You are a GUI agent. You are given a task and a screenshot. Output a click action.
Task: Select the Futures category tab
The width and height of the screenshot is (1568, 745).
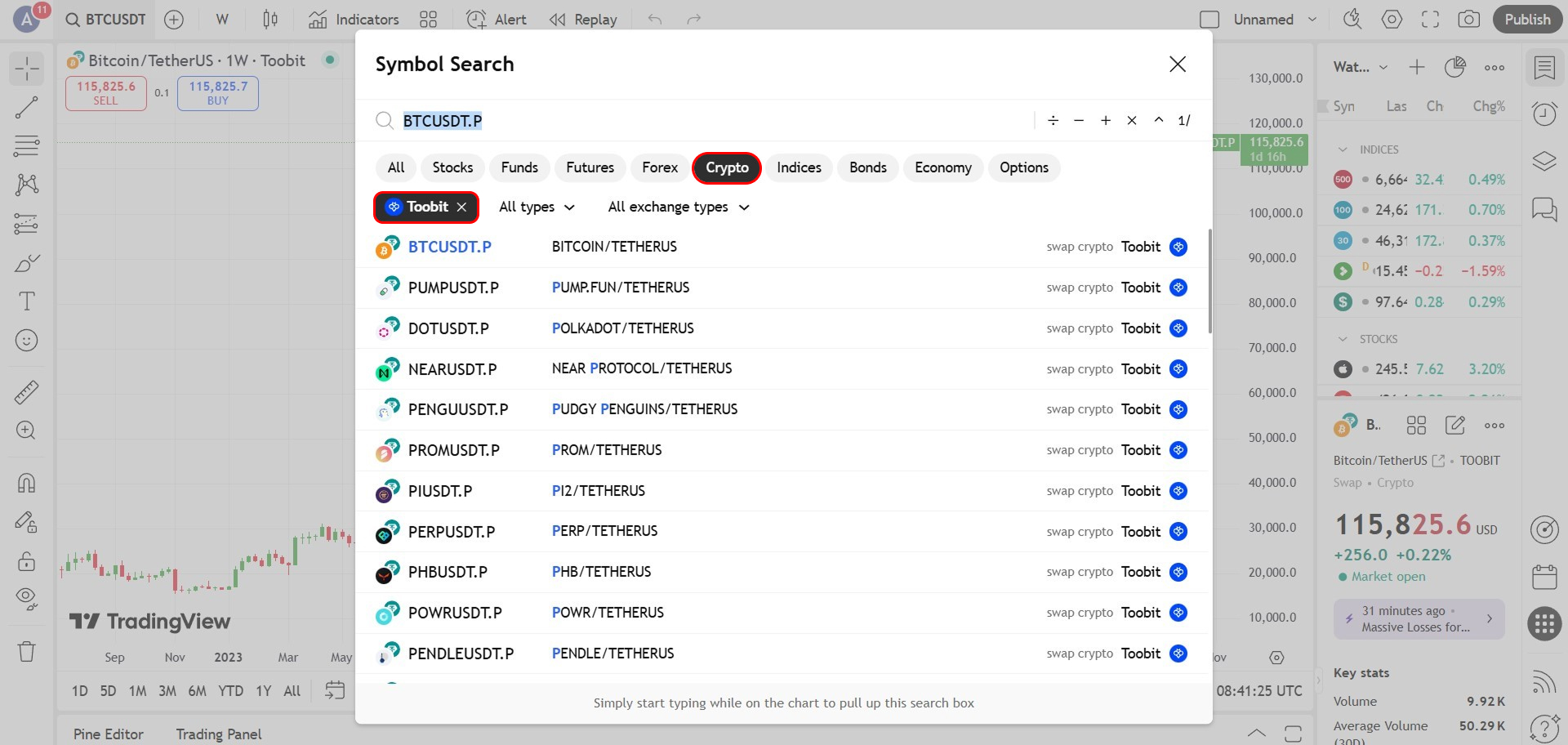tap(590, 167)
